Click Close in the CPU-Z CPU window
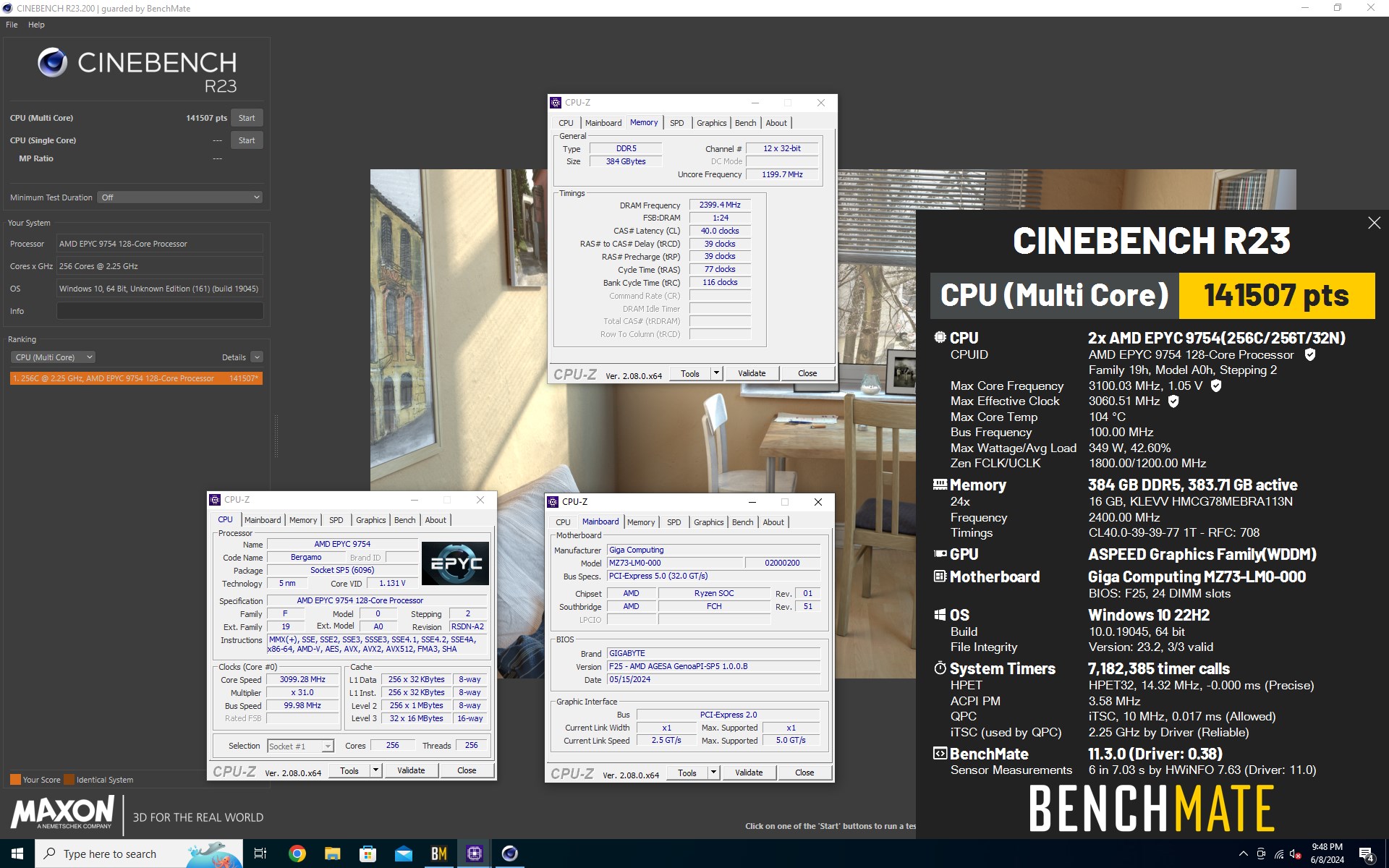Screen dimensions: 1389x868 point(467,770)
